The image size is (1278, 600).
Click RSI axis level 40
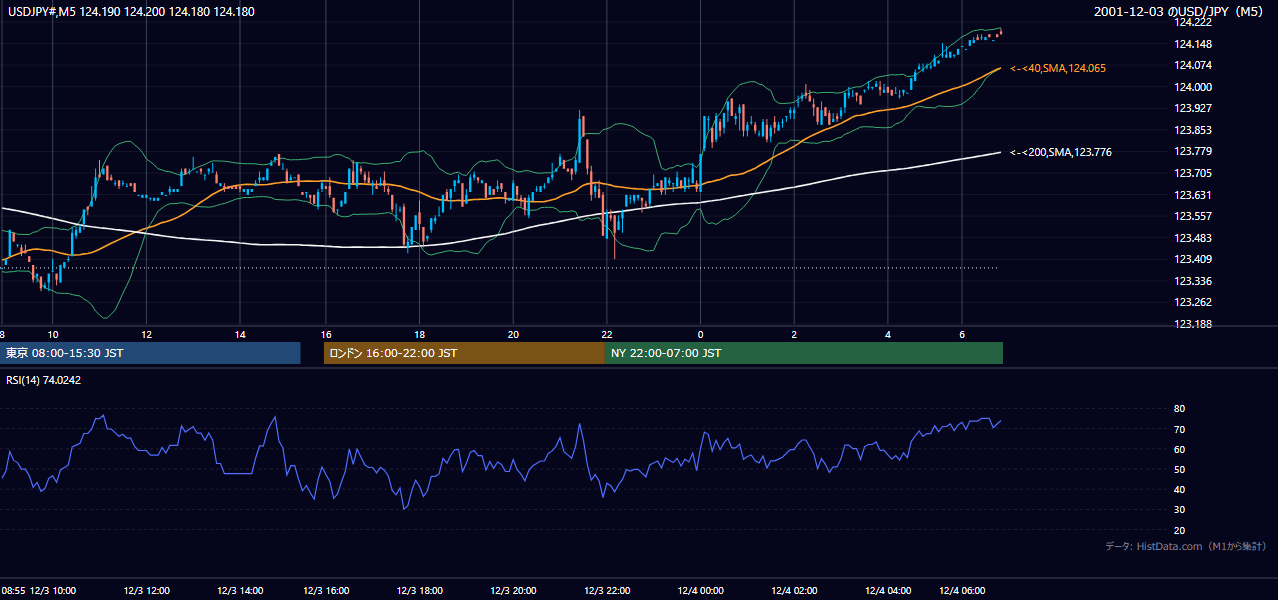pyautogui.click(x=1180, y=490)
